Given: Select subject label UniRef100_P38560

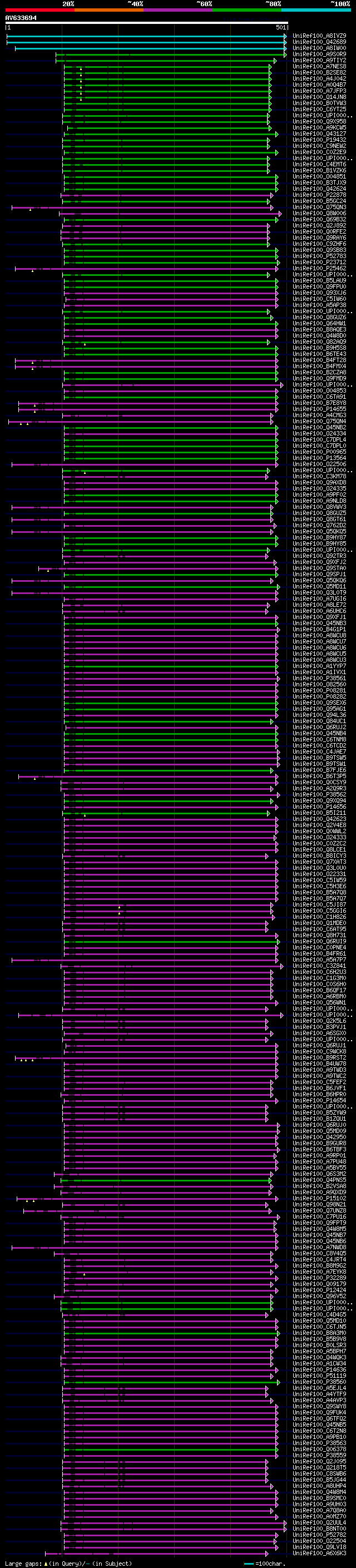Looking at the screenshot, I should click(319, 1382).
